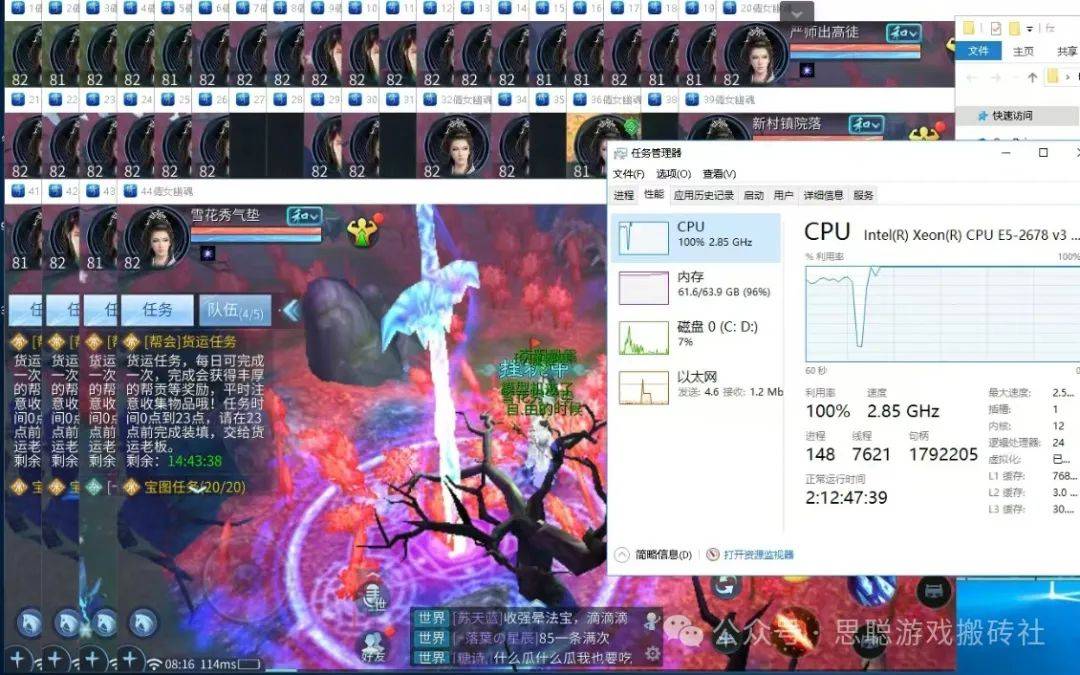Screen dimensions: 1080x675
Task: Click the avatar of character 严师出高徒
Action: pyautogui.click(x=756, y=54)
